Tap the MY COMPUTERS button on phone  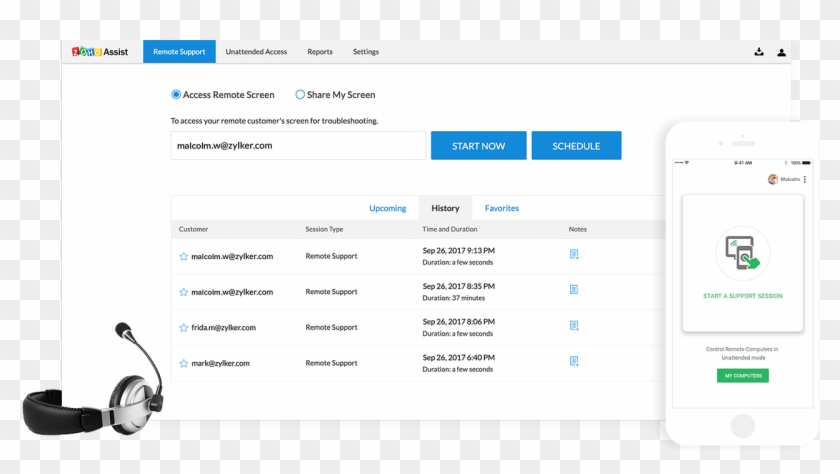tap(742, 376)
